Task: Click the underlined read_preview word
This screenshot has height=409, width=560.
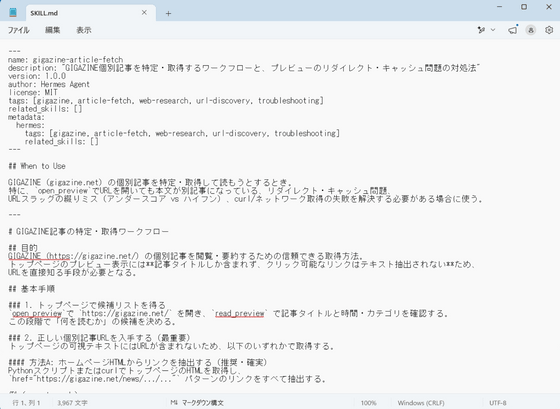Action: [x=240, y=314]
